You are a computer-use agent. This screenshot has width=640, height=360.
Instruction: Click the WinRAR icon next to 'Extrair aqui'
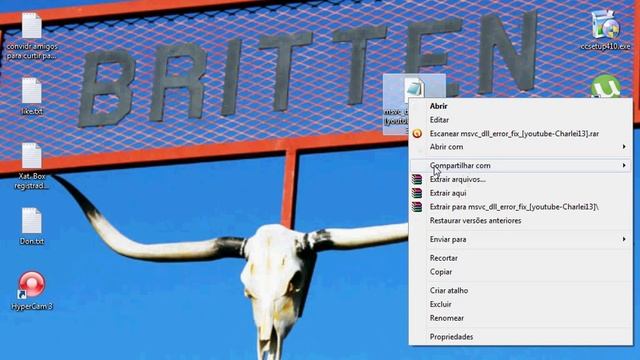tap(417, 193)
